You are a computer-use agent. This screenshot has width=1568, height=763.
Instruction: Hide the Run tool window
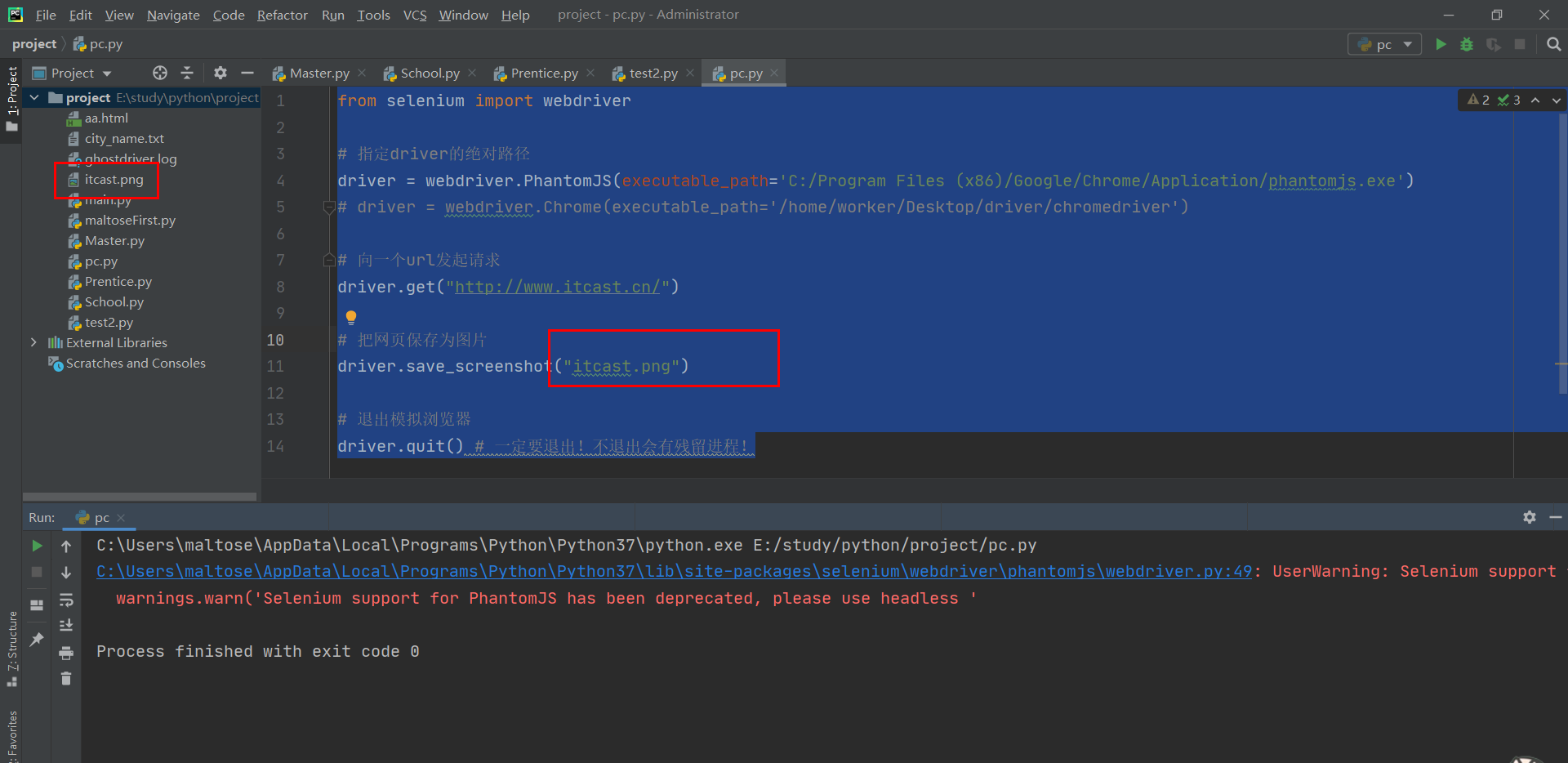[x=1556, y=517]
